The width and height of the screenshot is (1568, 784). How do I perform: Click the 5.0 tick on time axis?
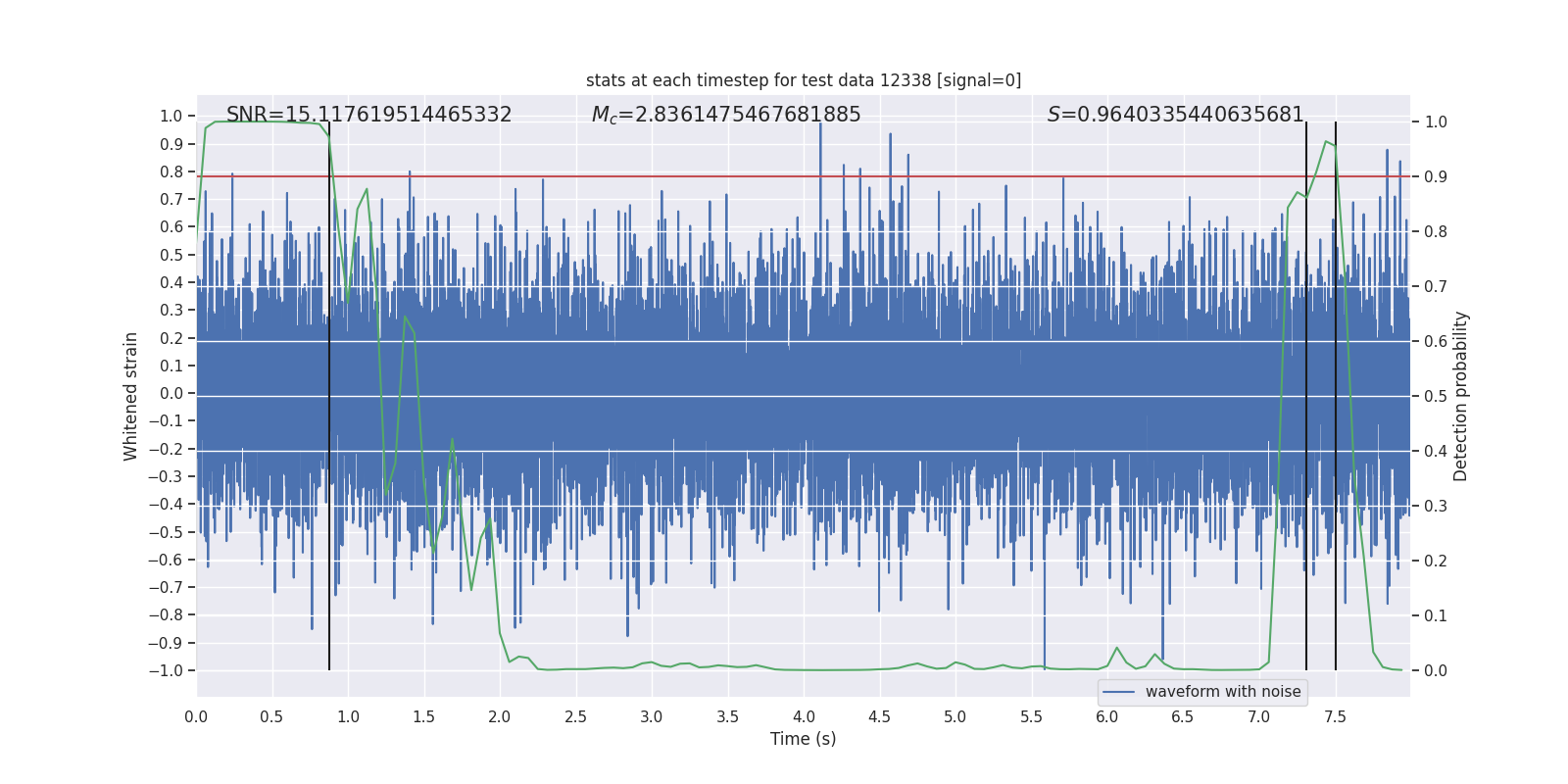(x=955, y=716)
